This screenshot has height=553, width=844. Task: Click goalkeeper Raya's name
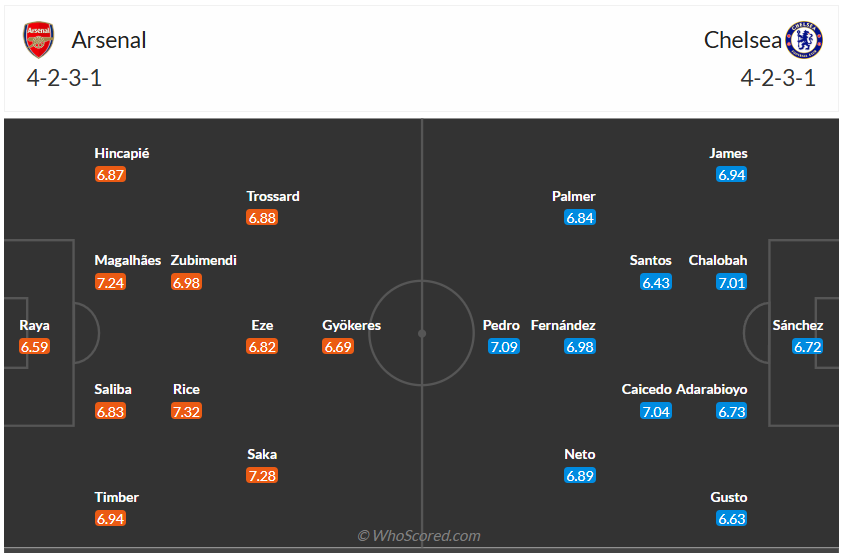[34, 325]
